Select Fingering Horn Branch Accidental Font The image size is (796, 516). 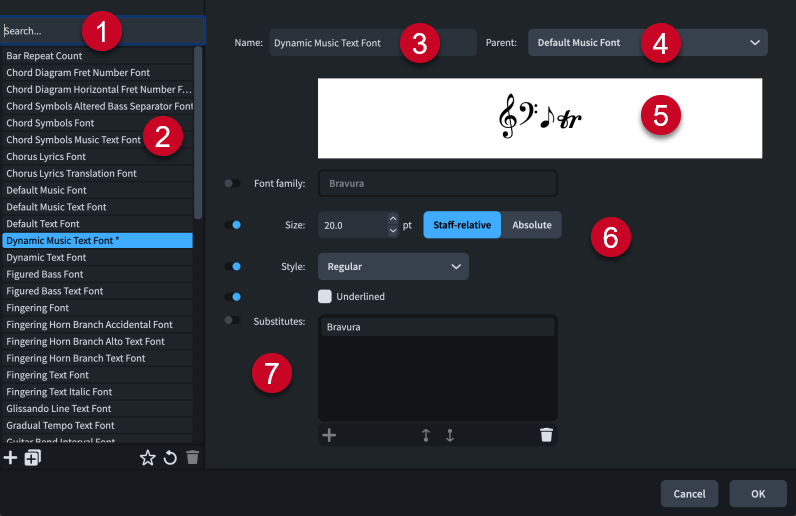(x=97, y=325)
